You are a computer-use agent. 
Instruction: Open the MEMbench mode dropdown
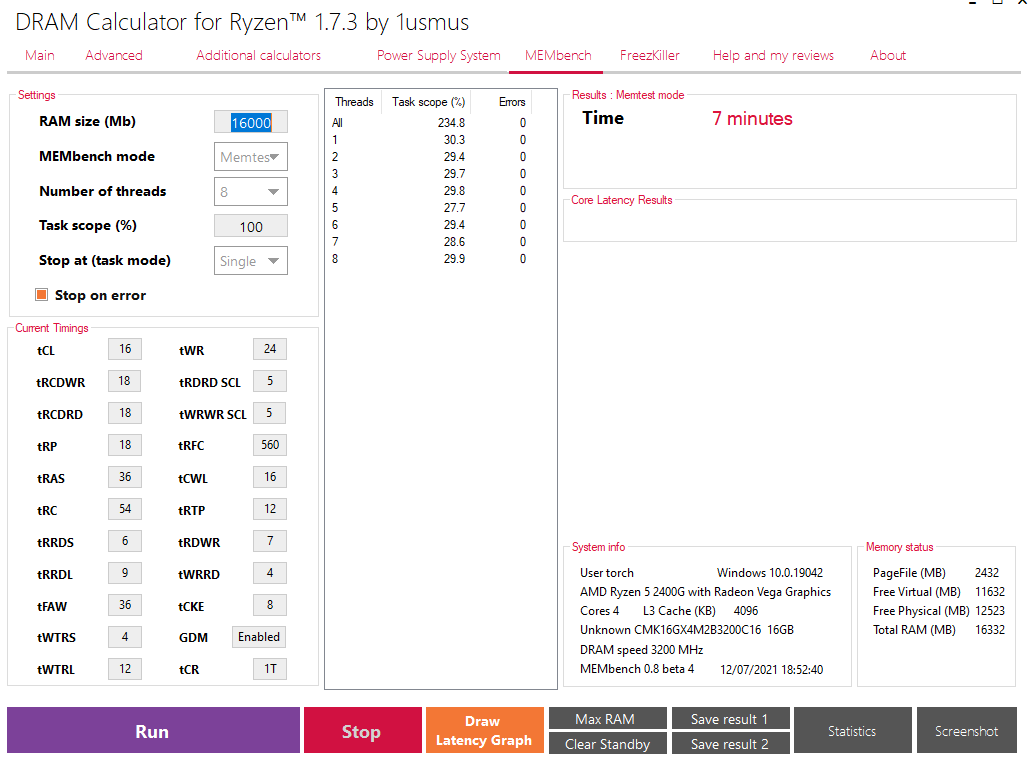[251, 156]
